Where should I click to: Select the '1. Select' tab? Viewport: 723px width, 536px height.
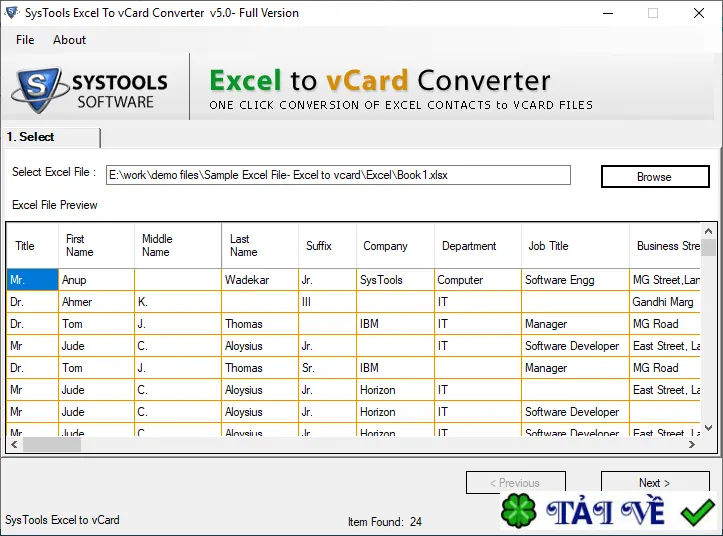(x=52, y=137)
